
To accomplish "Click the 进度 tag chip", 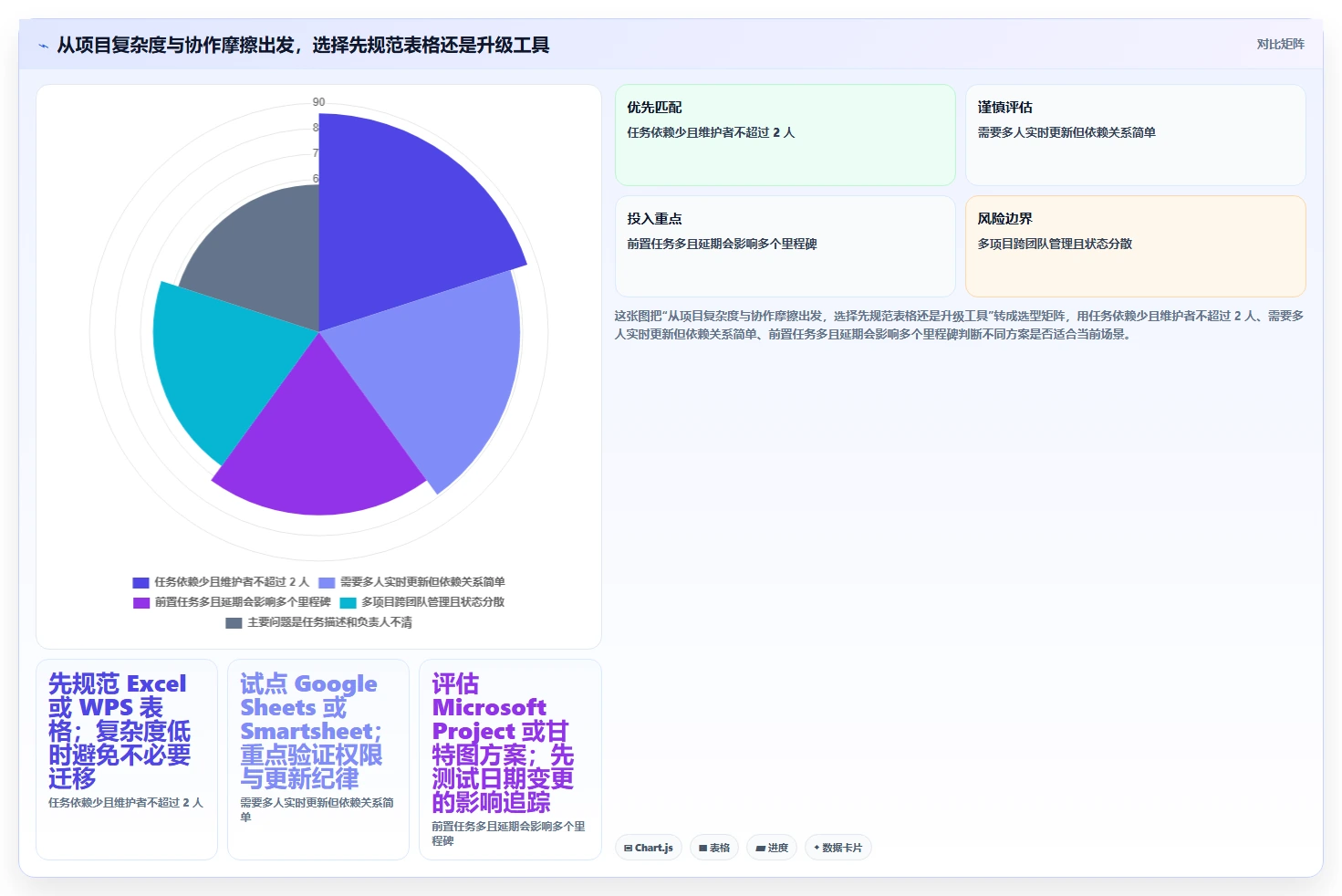I will coord(772,848).
